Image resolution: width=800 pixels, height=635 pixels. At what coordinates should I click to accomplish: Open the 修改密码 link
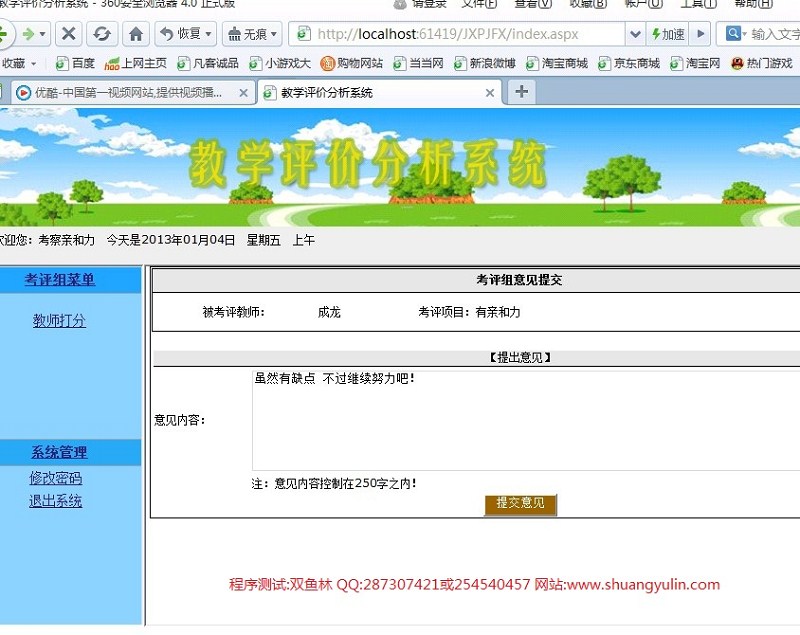56,478
